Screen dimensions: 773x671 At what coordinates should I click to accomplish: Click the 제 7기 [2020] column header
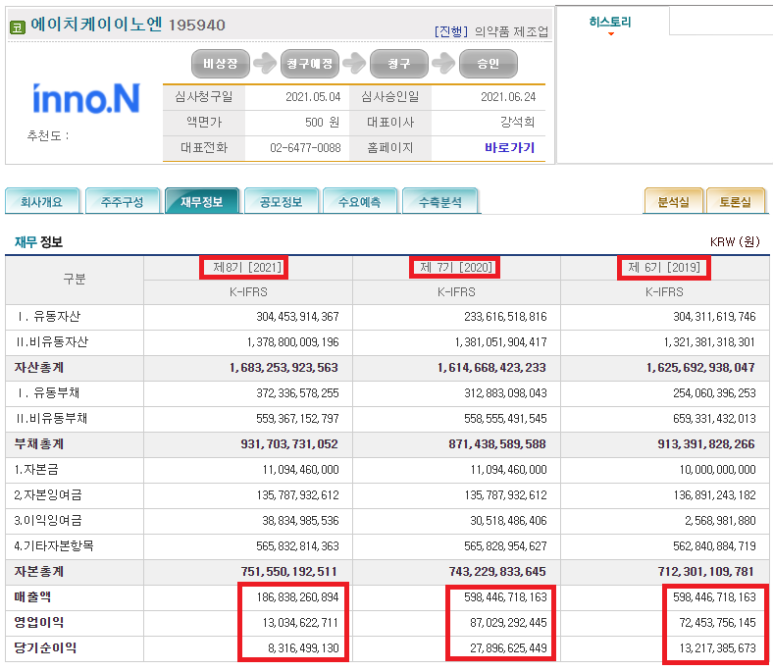click(456, 268)
